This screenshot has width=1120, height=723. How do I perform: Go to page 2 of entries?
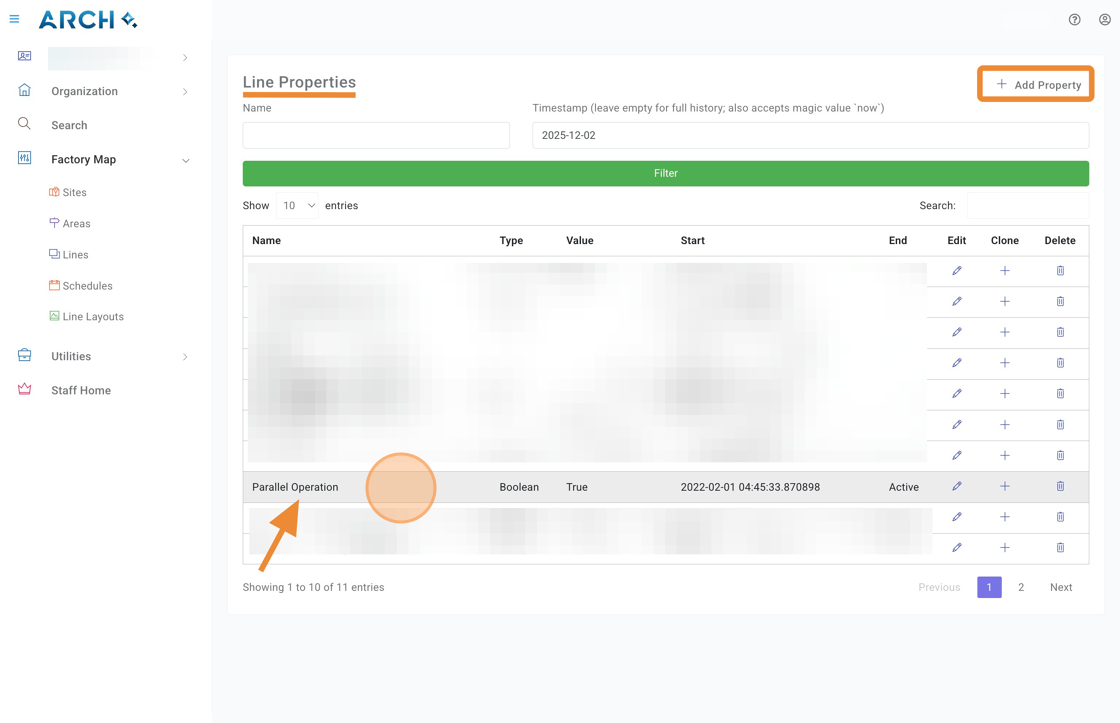click(1020, 587)
